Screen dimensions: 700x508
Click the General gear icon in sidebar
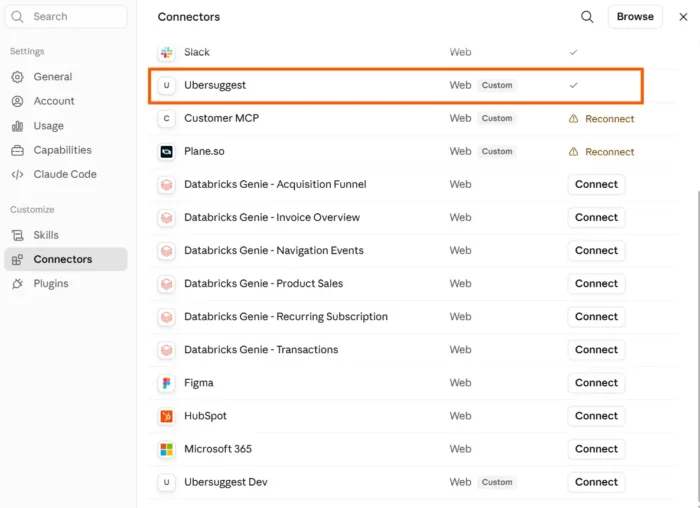[x=17, y=77]
